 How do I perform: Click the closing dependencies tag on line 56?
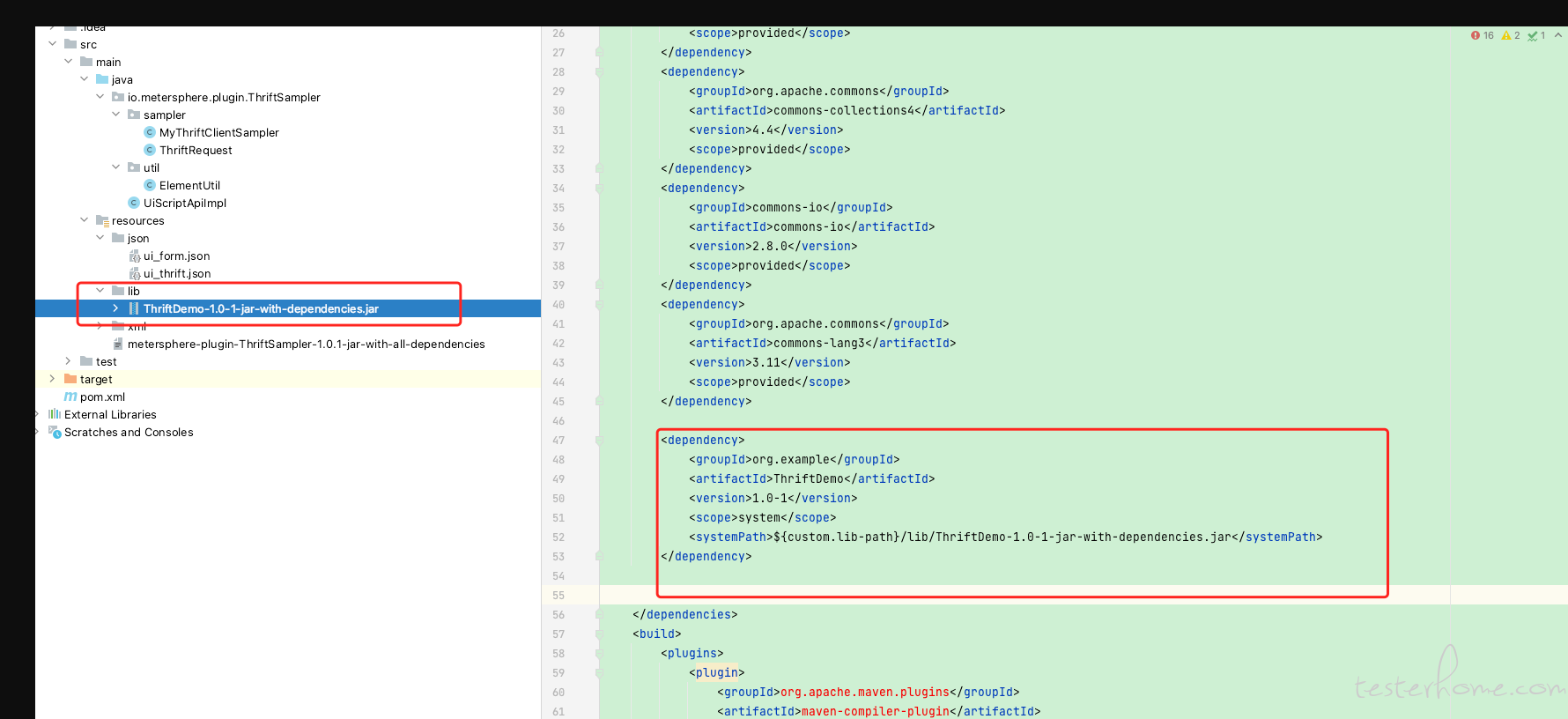tap(684, 615)
